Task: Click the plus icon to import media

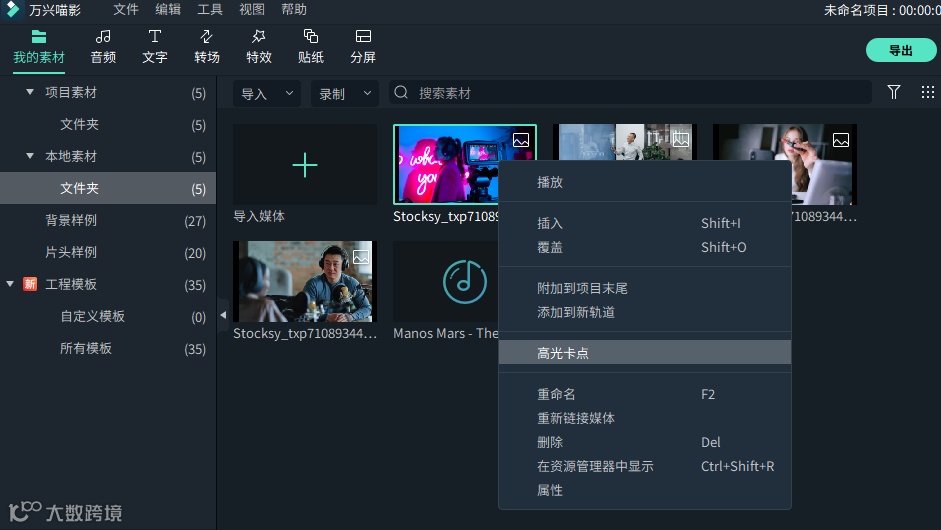Action: (x=305, y=165)
